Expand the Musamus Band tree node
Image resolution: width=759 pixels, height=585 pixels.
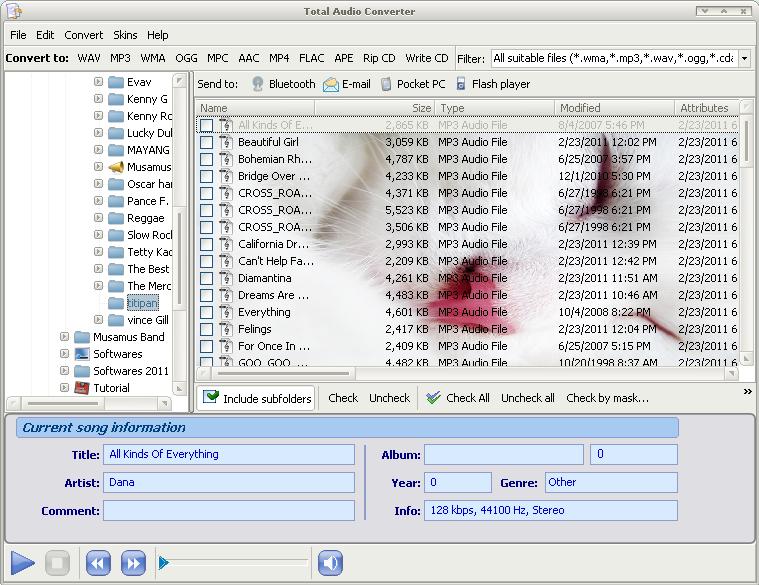64,336
